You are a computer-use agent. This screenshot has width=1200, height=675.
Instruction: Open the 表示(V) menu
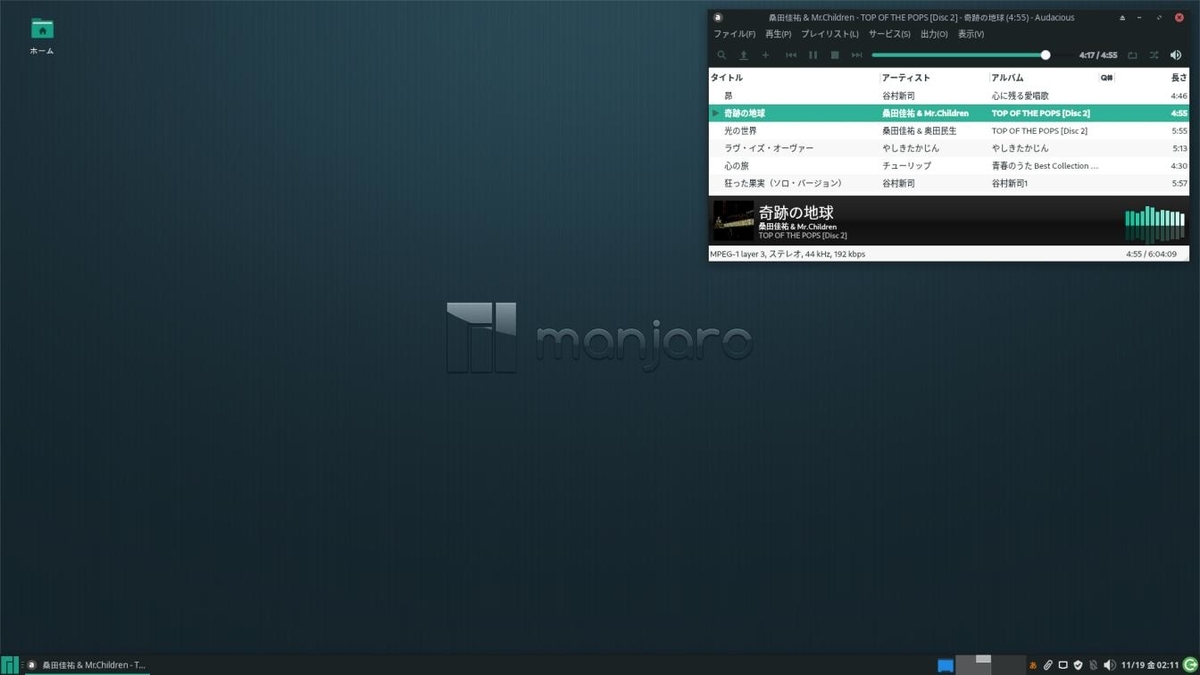[971, 34]
